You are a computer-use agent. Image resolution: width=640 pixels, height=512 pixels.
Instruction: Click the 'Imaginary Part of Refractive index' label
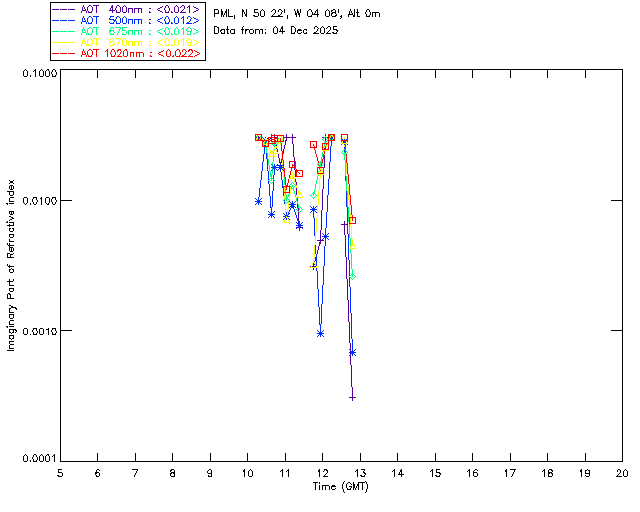[x=11, y=265]
